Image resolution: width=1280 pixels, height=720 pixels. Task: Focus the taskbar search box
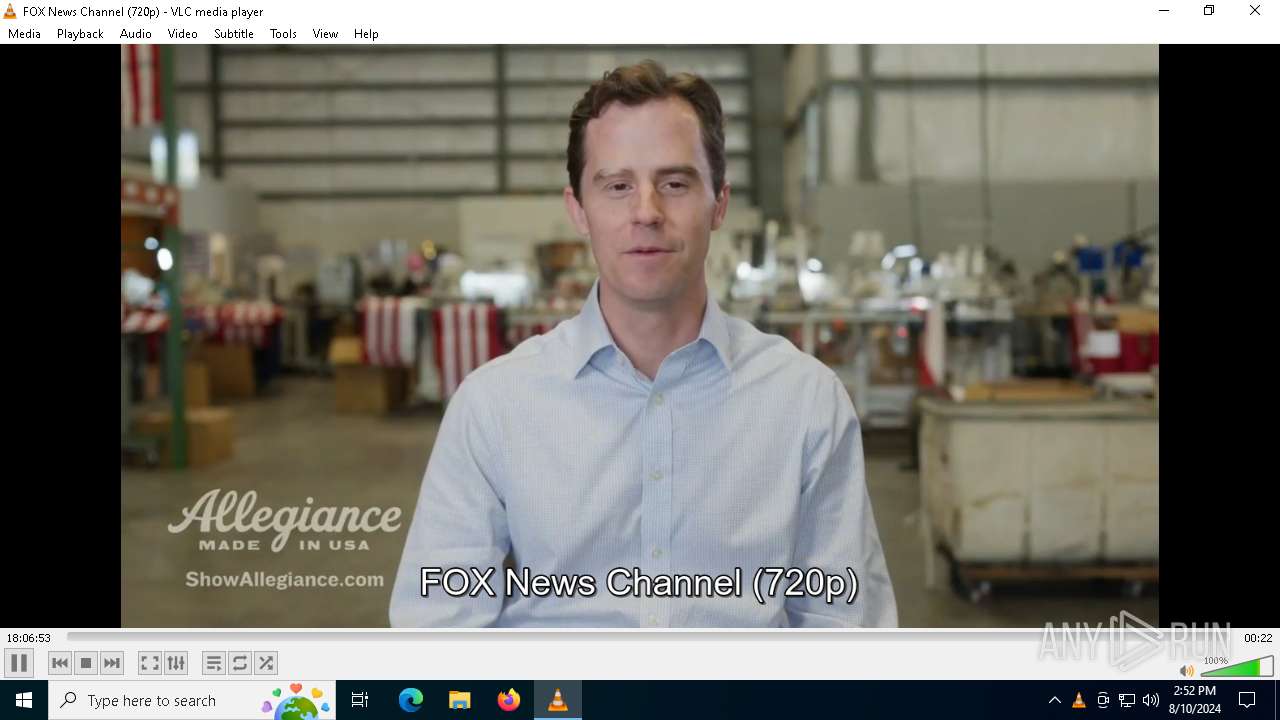pos(192,700)
